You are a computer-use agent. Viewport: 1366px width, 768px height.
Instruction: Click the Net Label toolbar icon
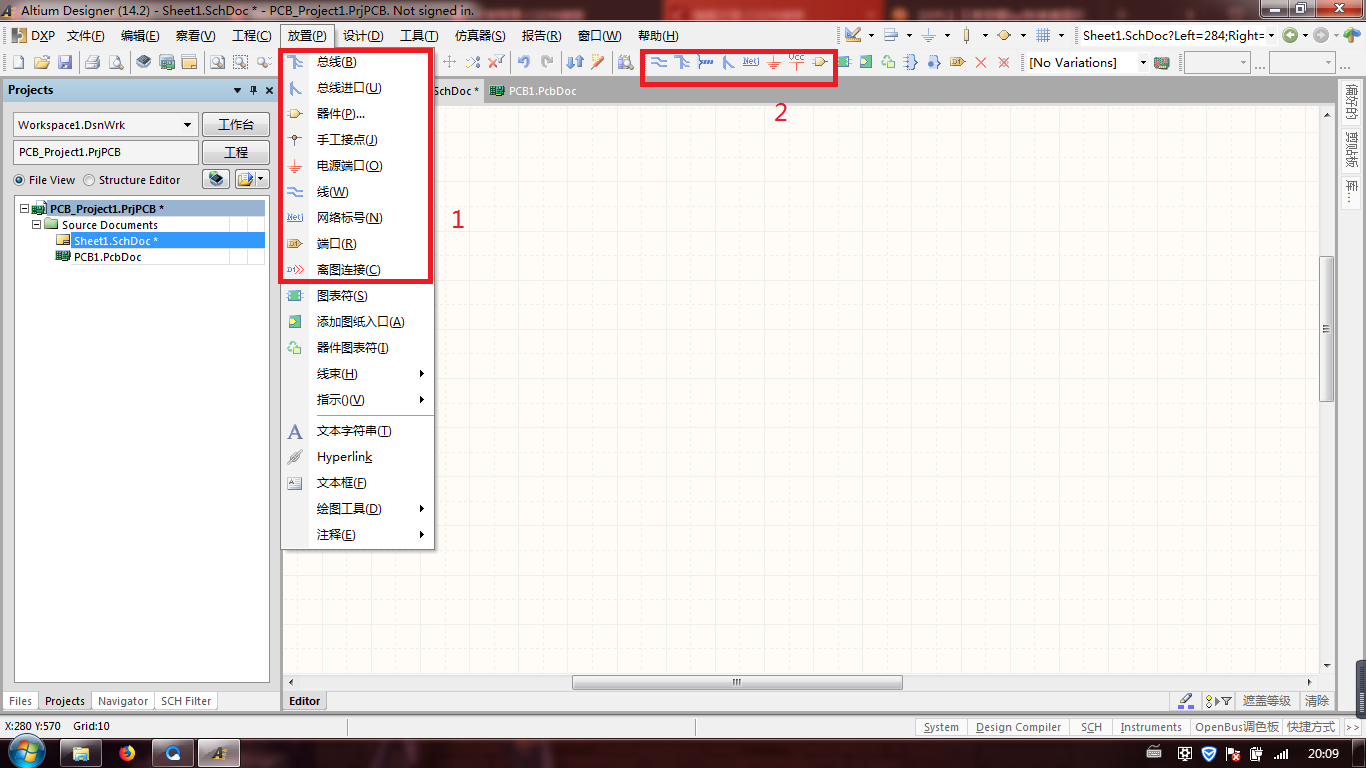coord(751,62)
